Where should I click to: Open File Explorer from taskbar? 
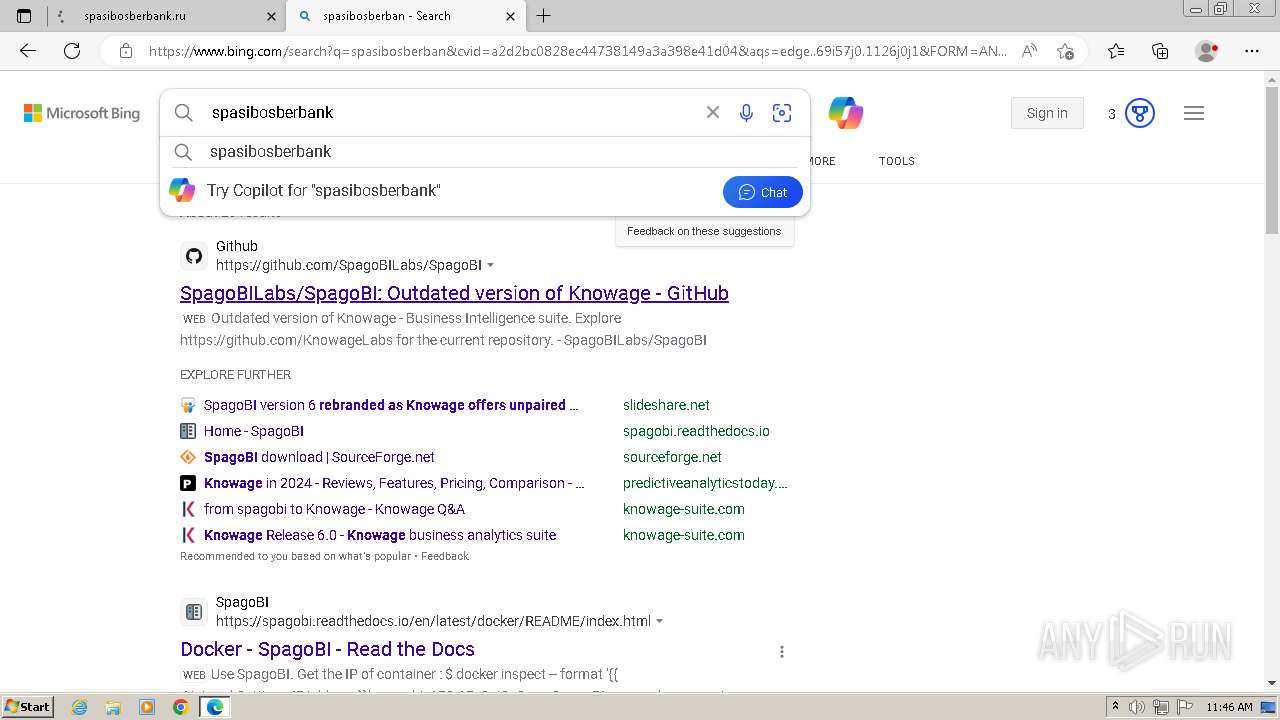point(113,707)
